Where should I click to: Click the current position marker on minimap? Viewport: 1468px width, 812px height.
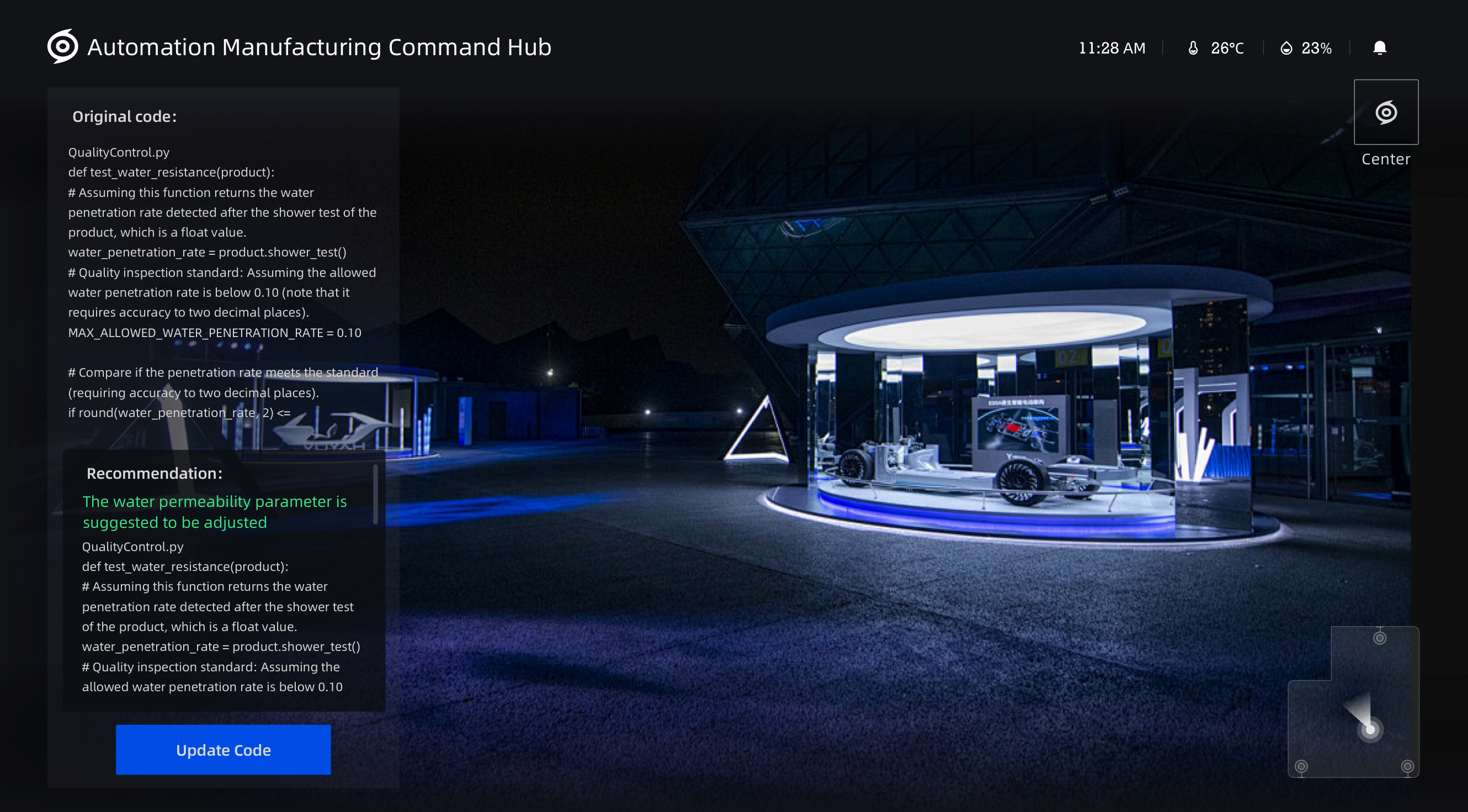coord(1370,729)
